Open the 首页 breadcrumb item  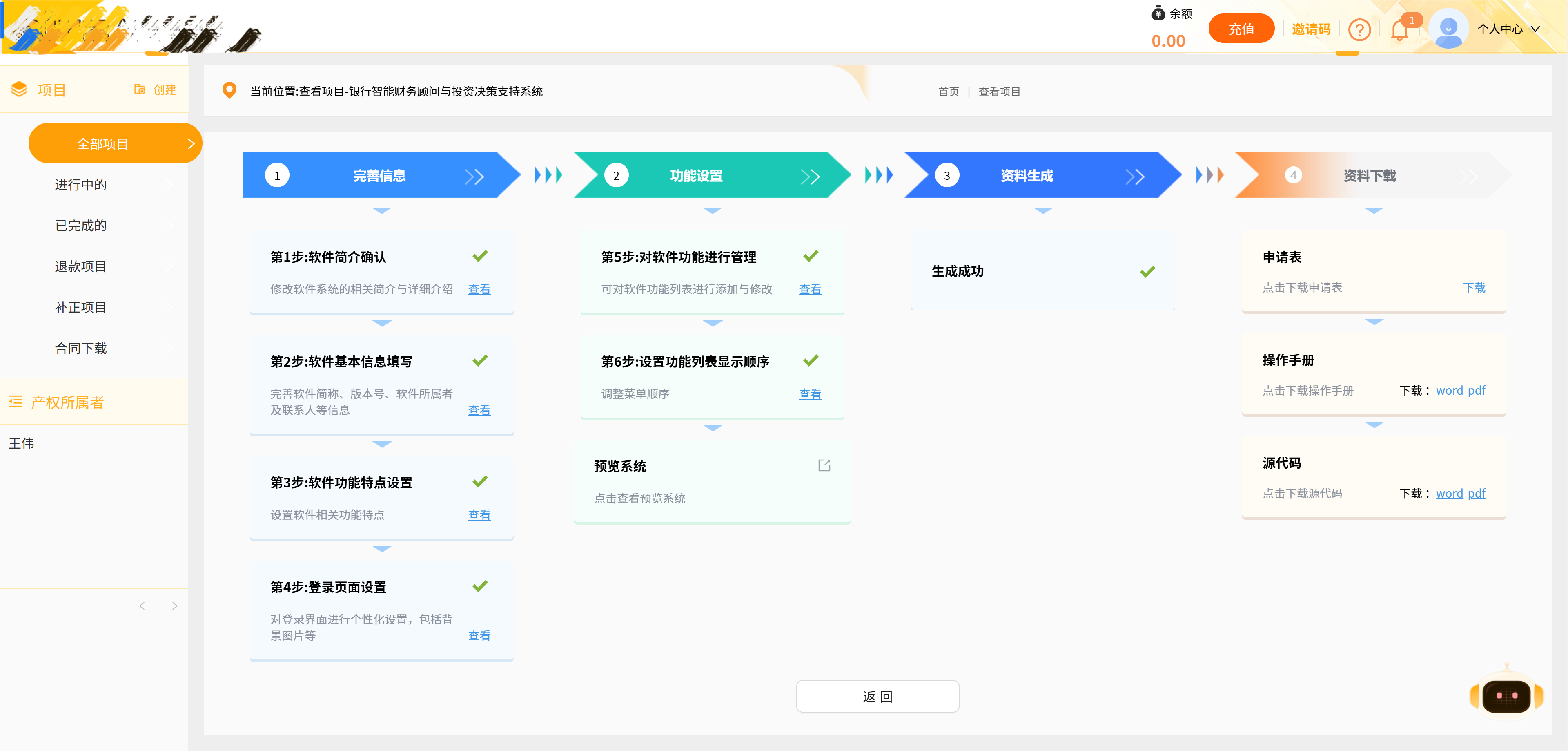coord(947,92)
